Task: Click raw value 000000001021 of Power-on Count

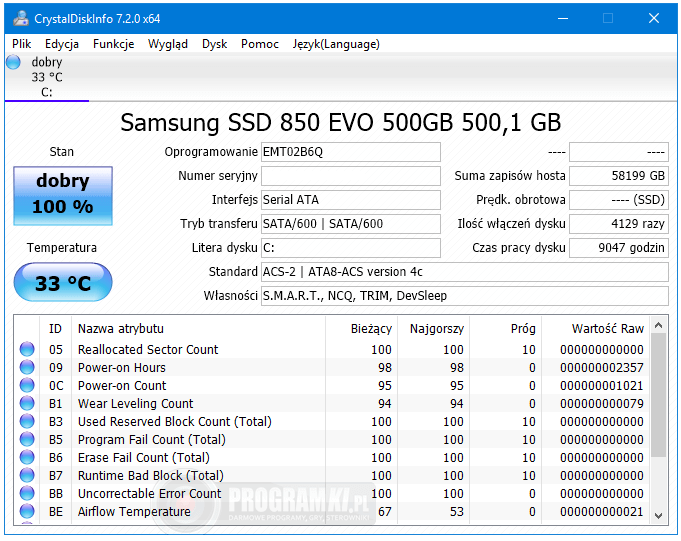Action: pos(602,386)
